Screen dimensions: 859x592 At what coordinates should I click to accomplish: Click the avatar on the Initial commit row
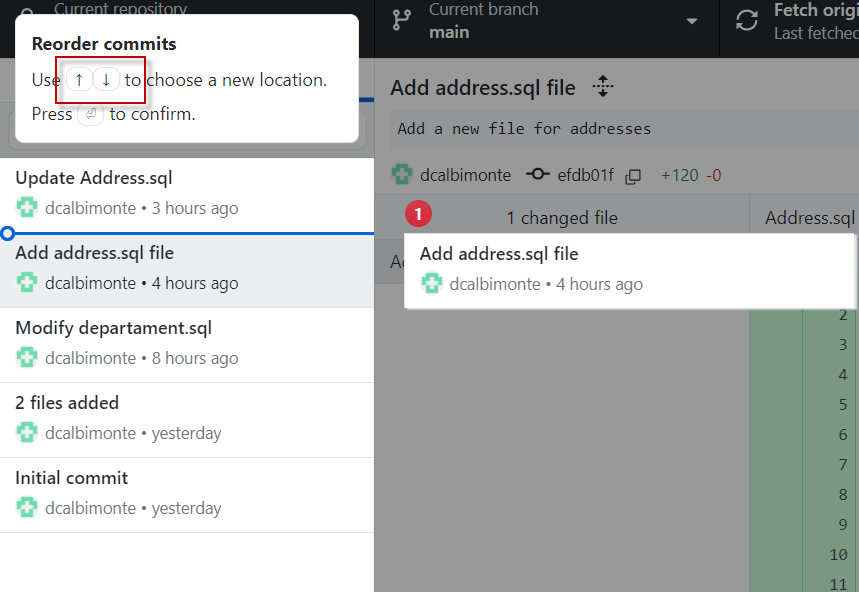point(27,508)
